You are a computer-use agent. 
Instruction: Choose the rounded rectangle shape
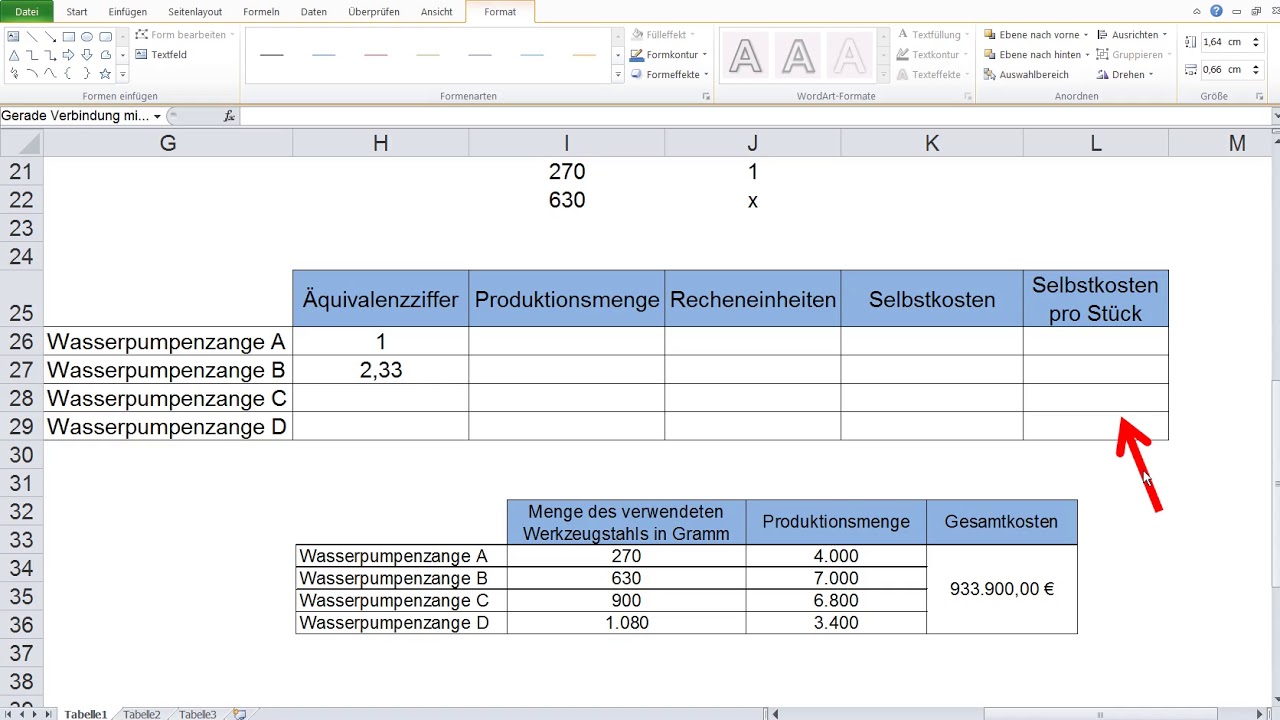pyautogui.click(x=105, y=37)
